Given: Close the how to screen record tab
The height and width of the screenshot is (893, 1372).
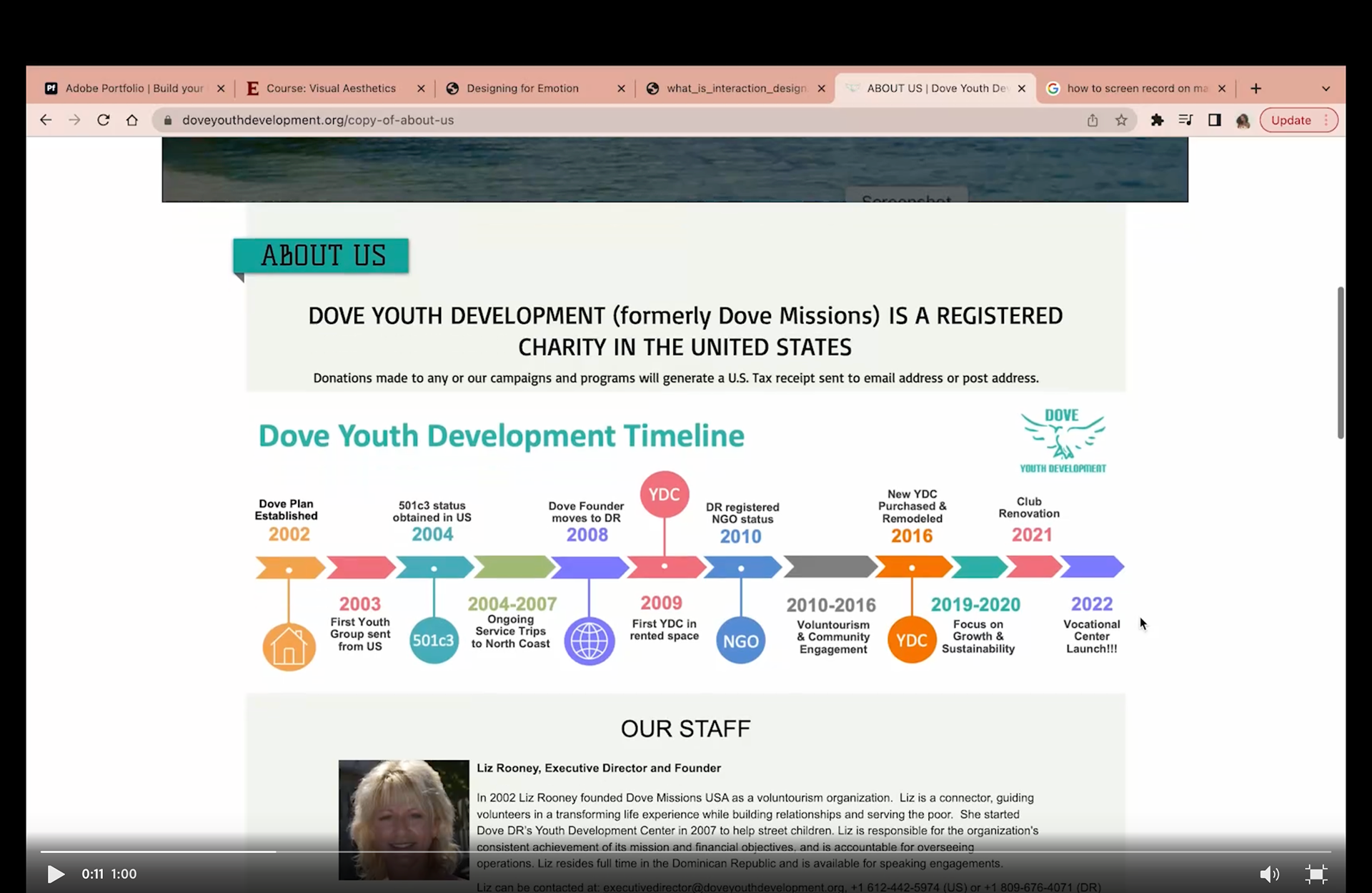Looking at the screenshot, I should pyautogui.click(x=1222, y=89).
